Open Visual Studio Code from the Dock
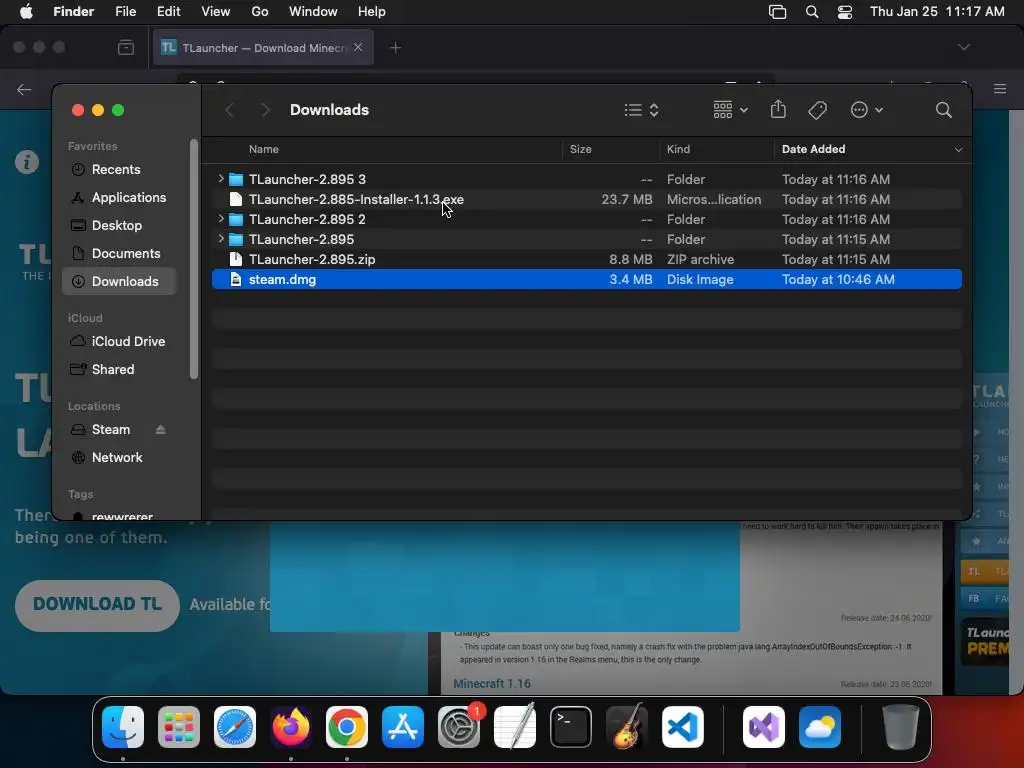The width and height of the screenshot is (1024, 768). tap(683, 727)
